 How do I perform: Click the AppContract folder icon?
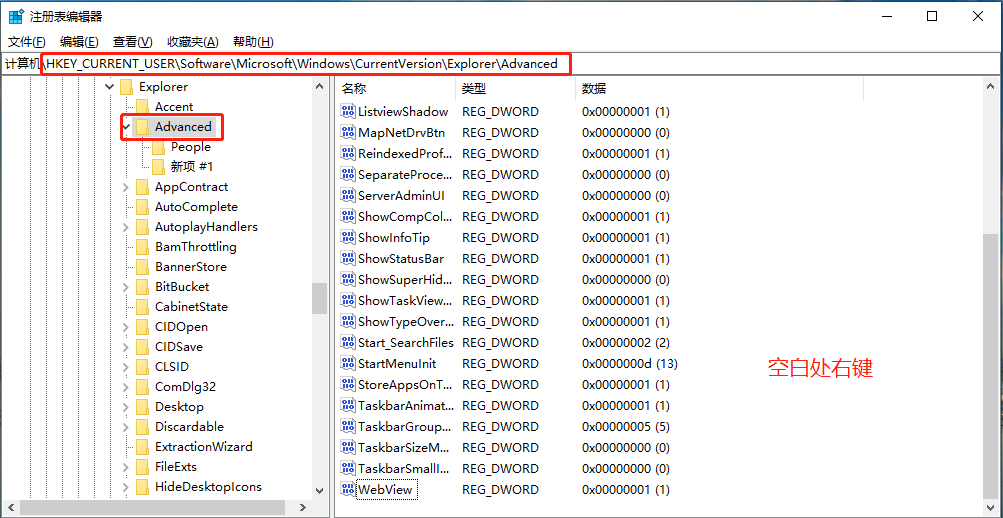pos(142,187)
